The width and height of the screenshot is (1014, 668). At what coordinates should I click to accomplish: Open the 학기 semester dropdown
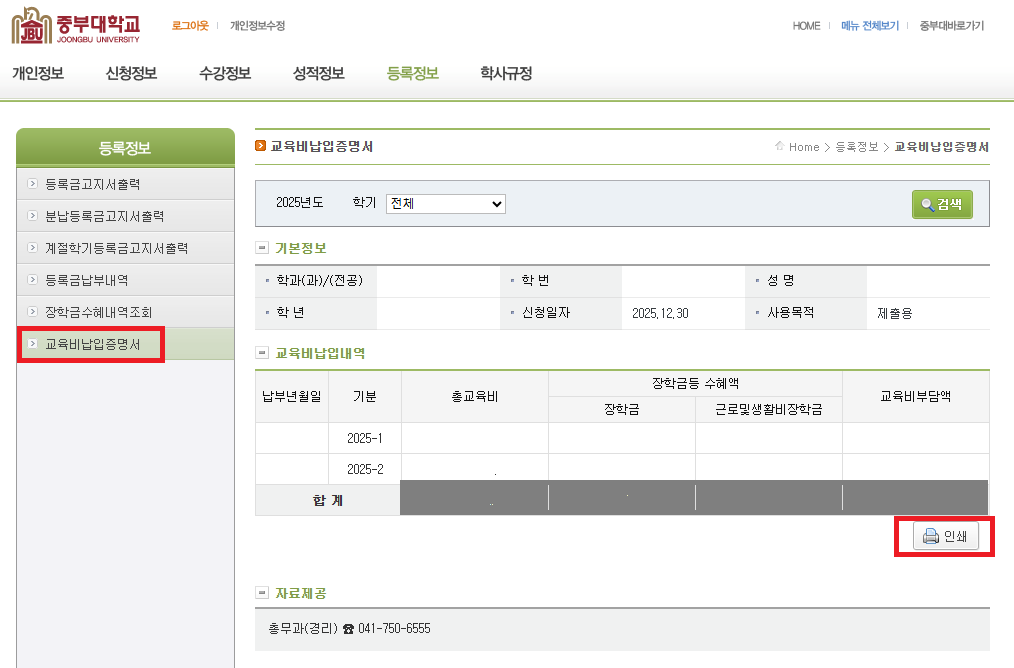click(x=446, y=203)
